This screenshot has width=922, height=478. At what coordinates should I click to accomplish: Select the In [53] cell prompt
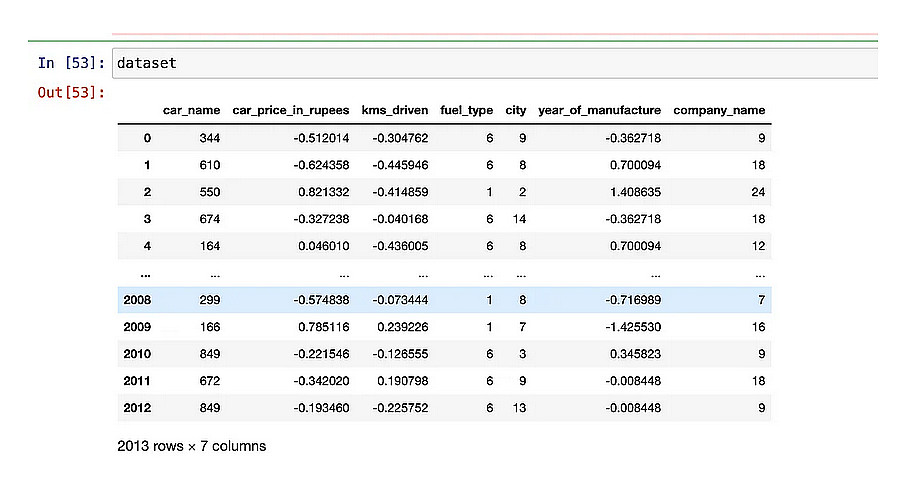point(70,63)
